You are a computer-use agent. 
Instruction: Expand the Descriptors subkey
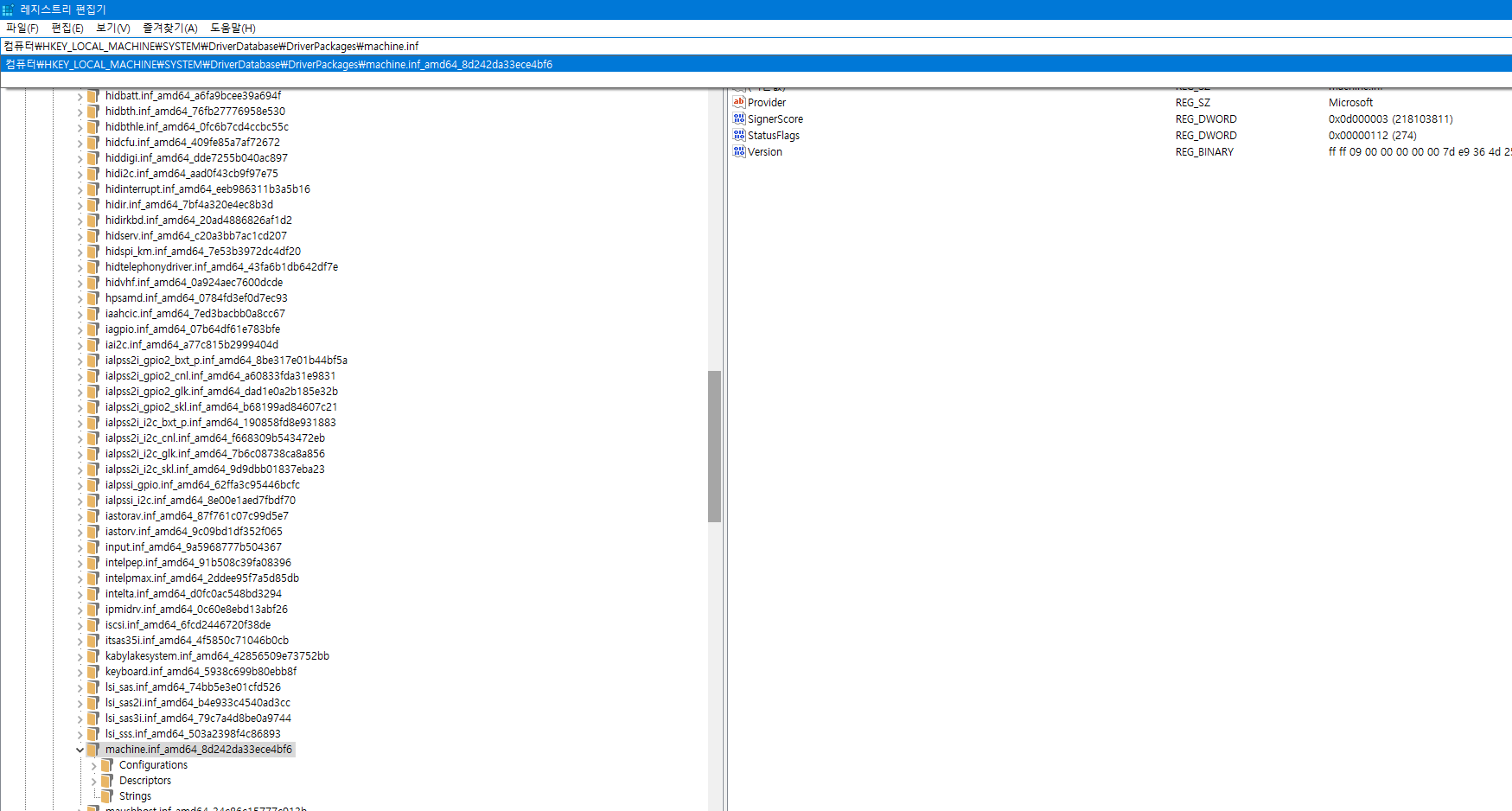click(93, 781)
